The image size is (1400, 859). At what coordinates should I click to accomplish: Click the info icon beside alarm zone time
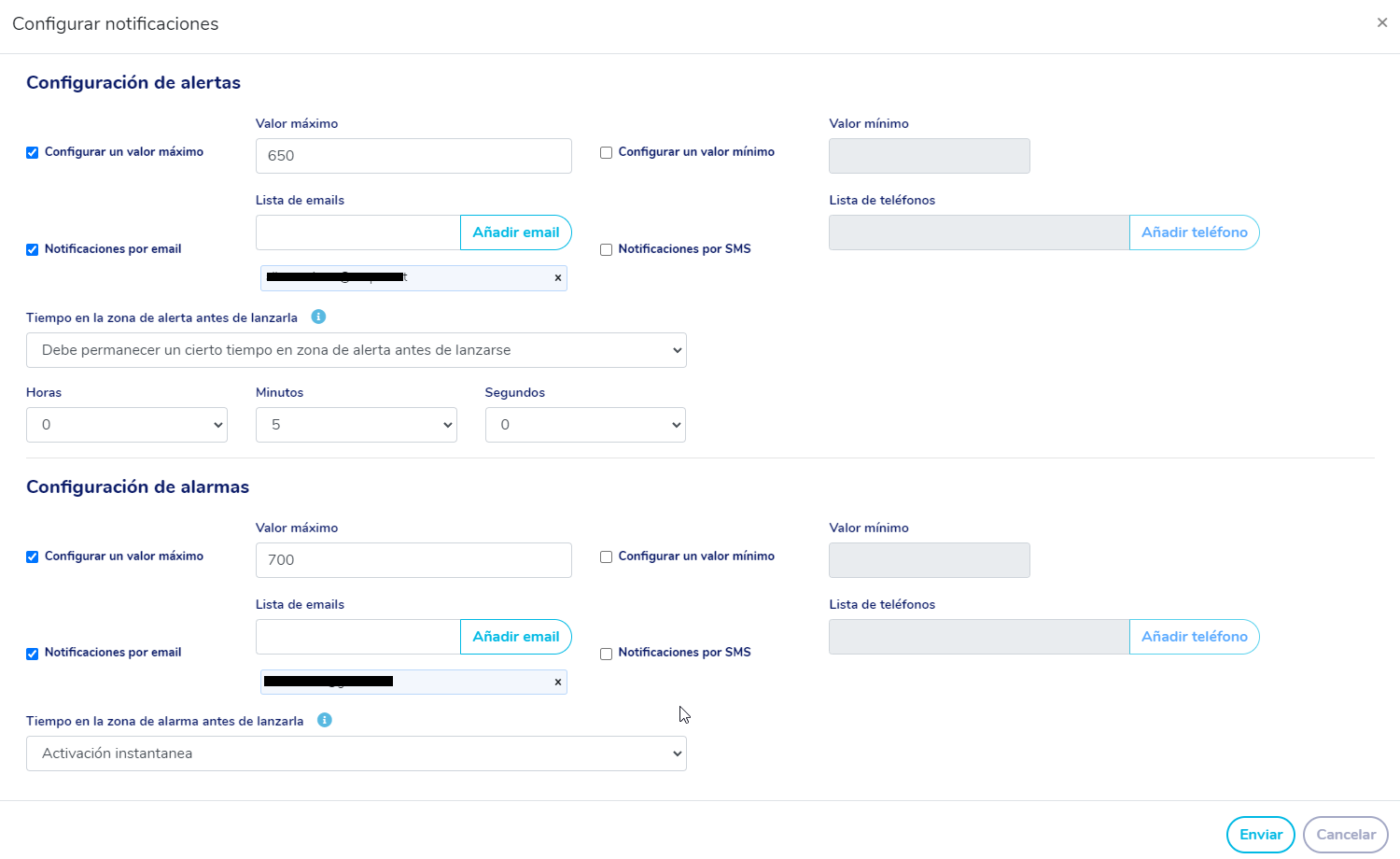pos(324,720)
